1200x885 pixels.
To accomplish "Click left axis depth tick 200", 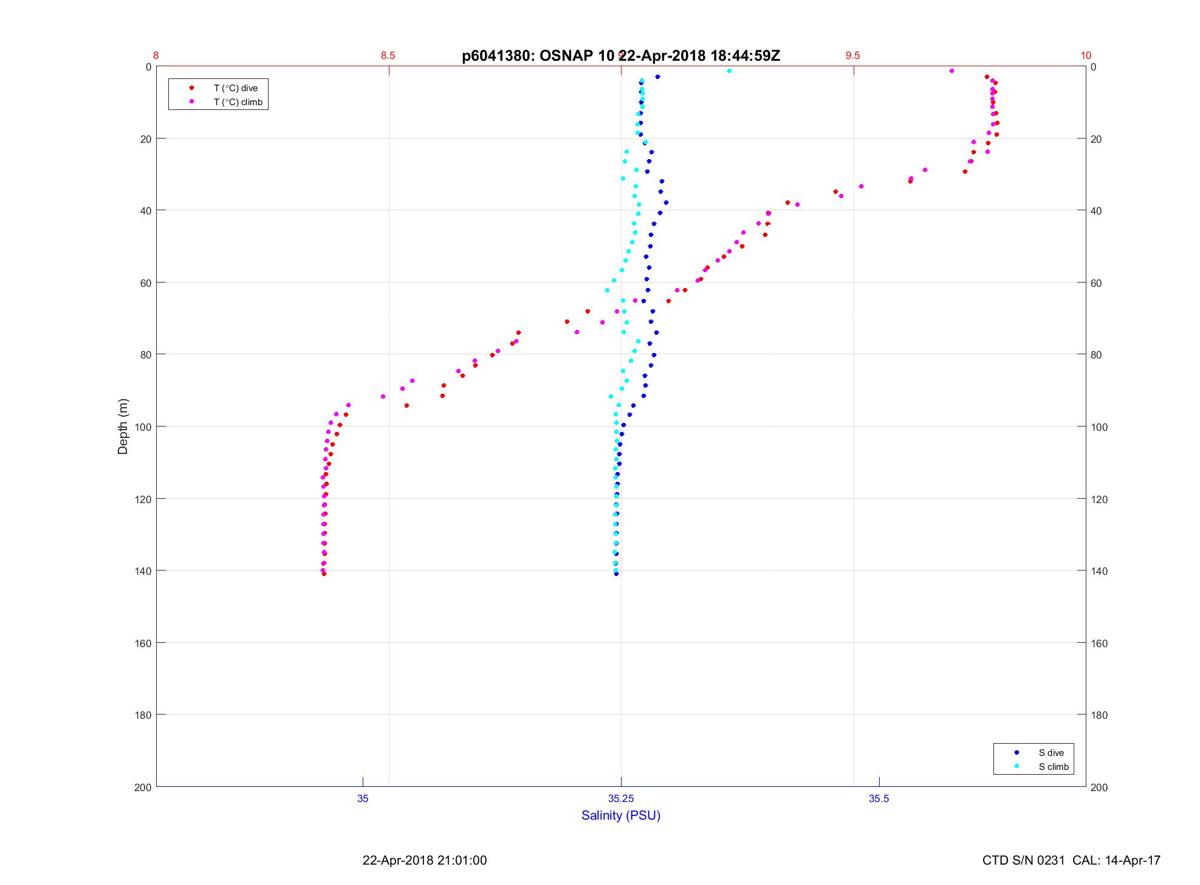I will (142, 787).
